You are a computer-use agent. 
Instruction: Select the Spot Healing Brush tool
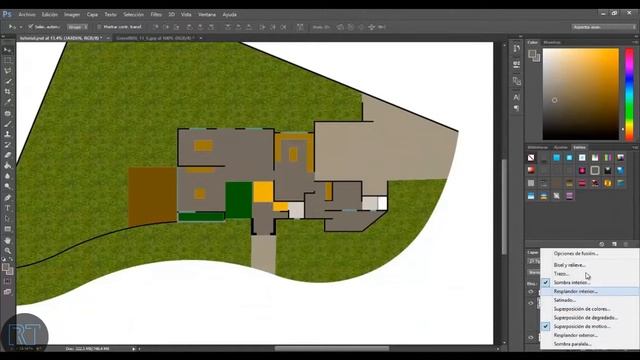(7, 113)
